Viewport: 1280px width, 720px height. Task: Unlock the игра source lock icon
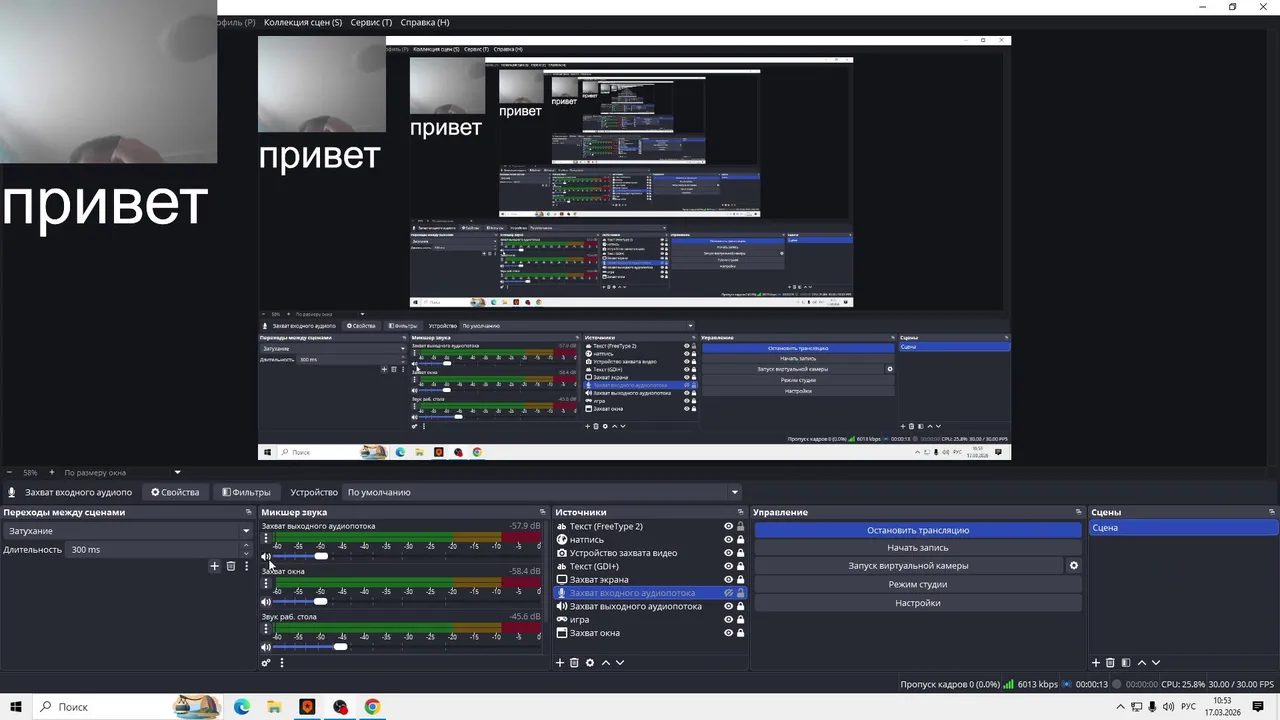pyautogui.click(x=740, y=620)
